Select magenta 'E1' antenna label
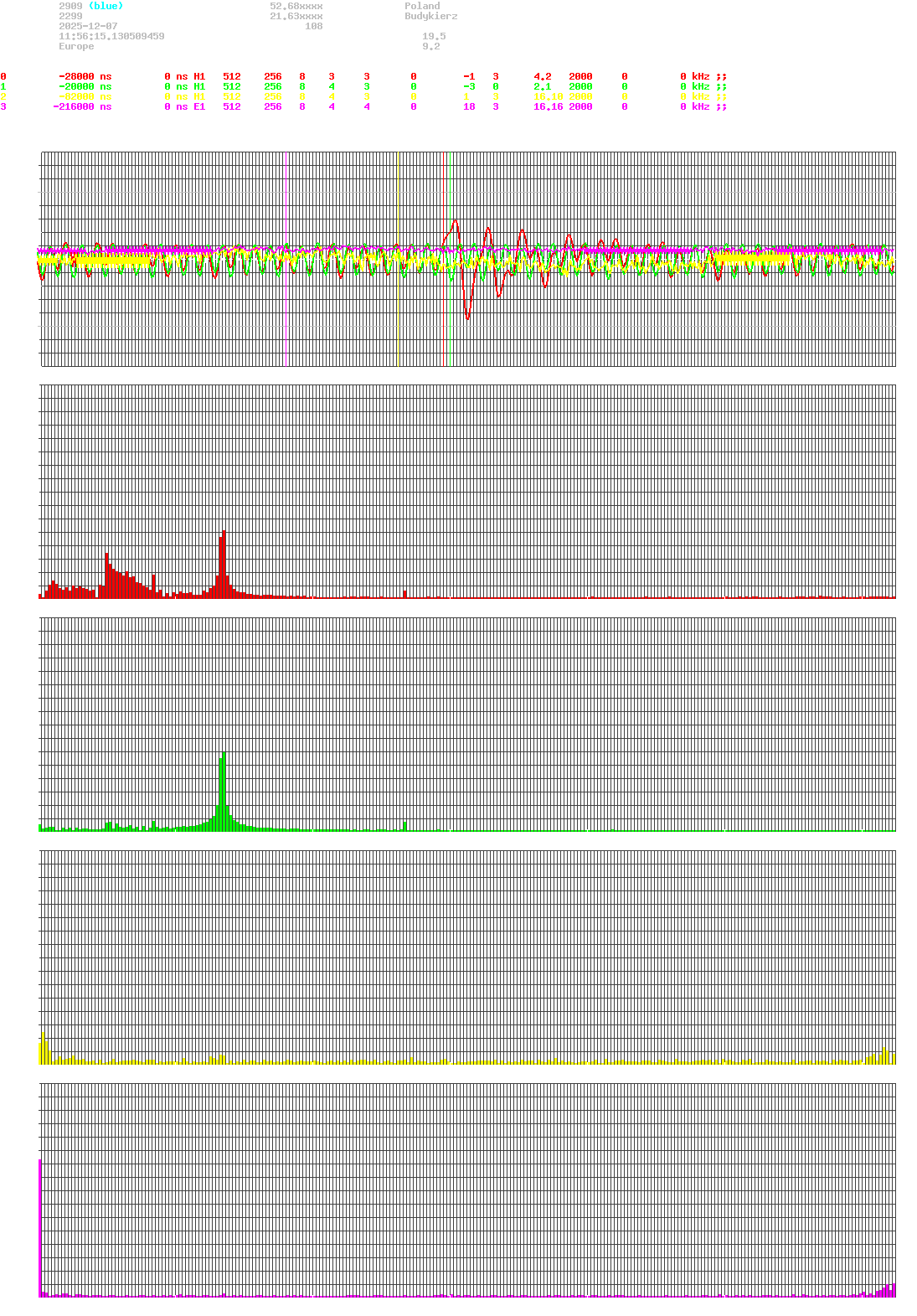Image resolution: width=917 pixels, height=1316 pixels. (199, 106)
